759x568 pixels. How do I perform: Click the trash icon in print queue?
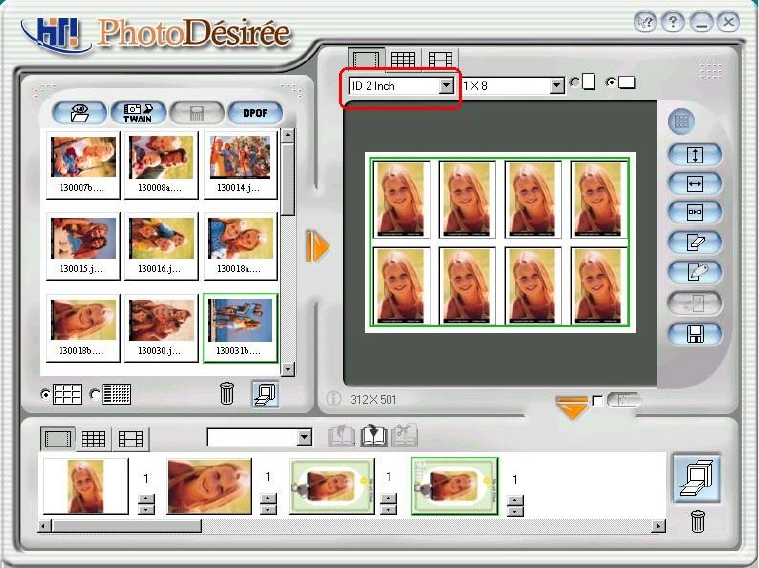[x=698, y=521]
